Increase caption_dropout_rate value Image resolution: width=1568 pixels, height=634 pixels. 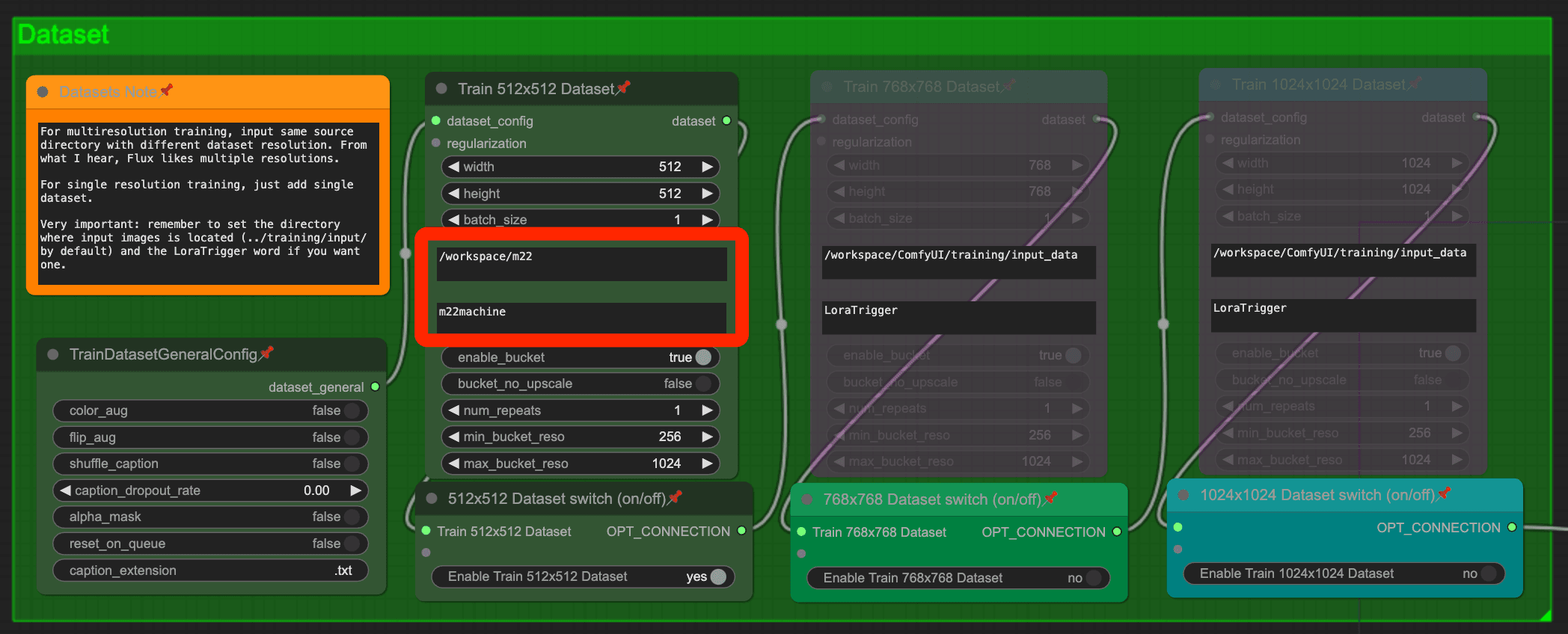(x=355, y=490)
